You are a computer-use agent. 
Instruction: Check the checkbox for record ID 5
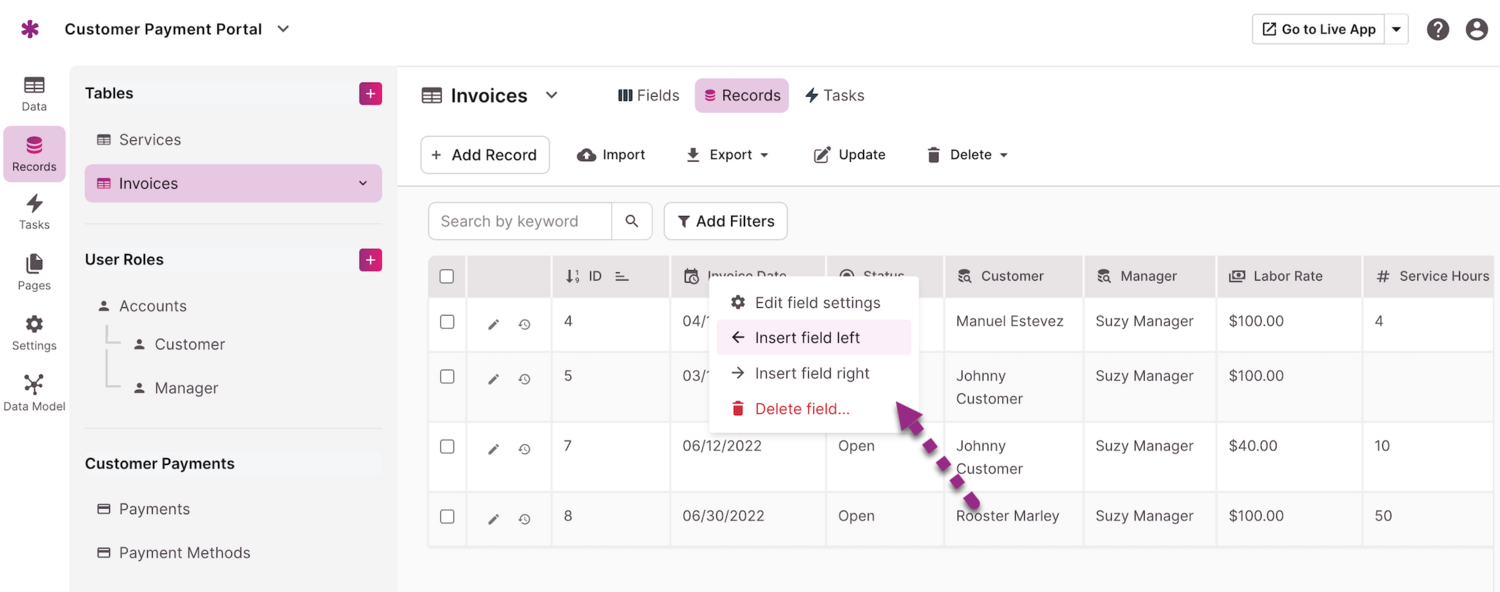click(x=447, y=377)
